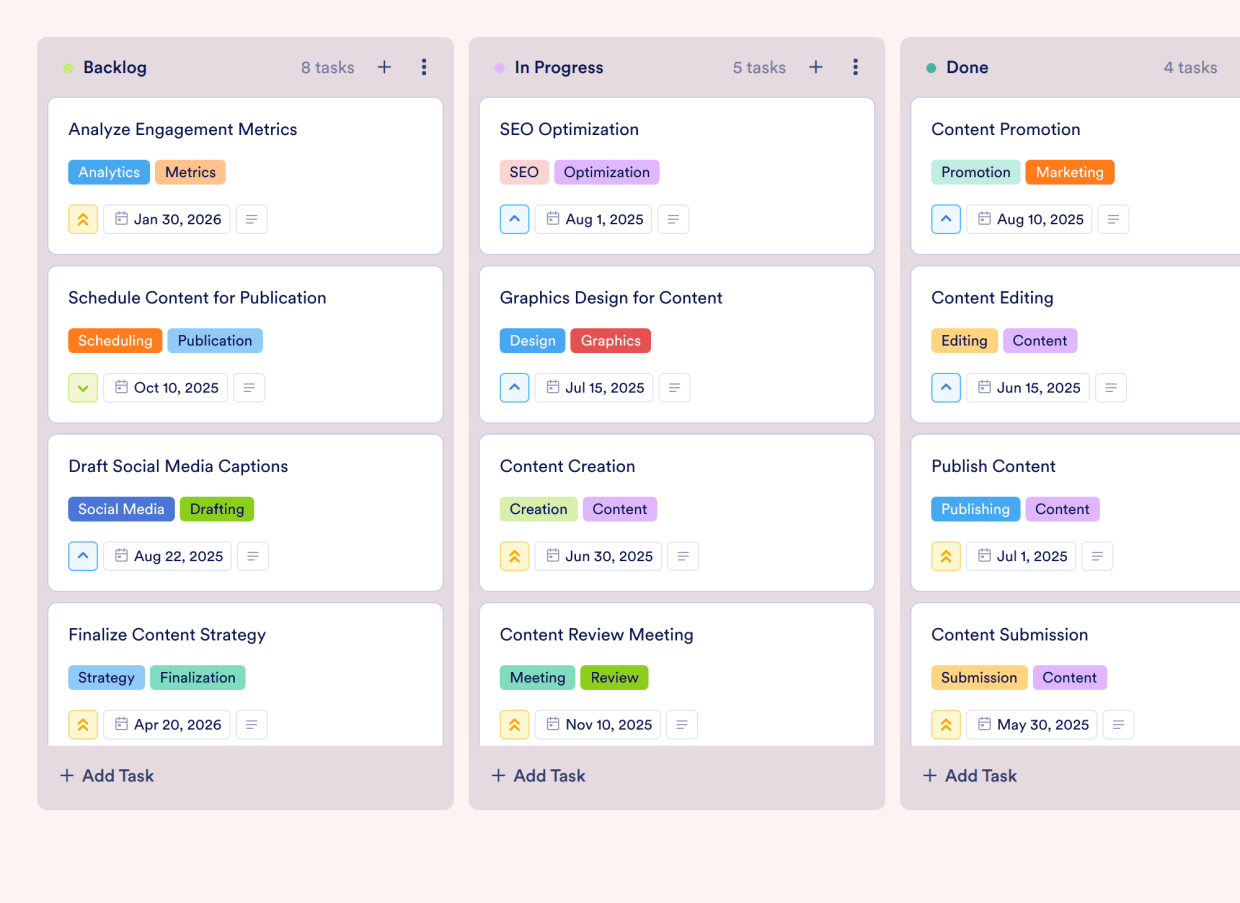Click low priority icon on Schedule Content card
Image resolution: width=1240 pixels, height=903 pixels.
83,388
